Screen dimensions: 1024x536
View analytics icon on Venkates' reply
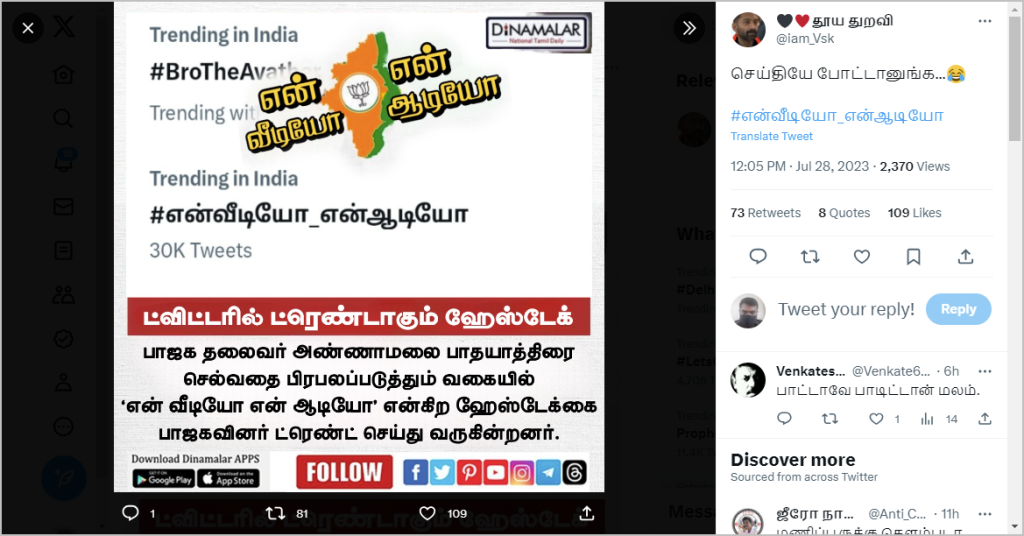click(927, 419)
